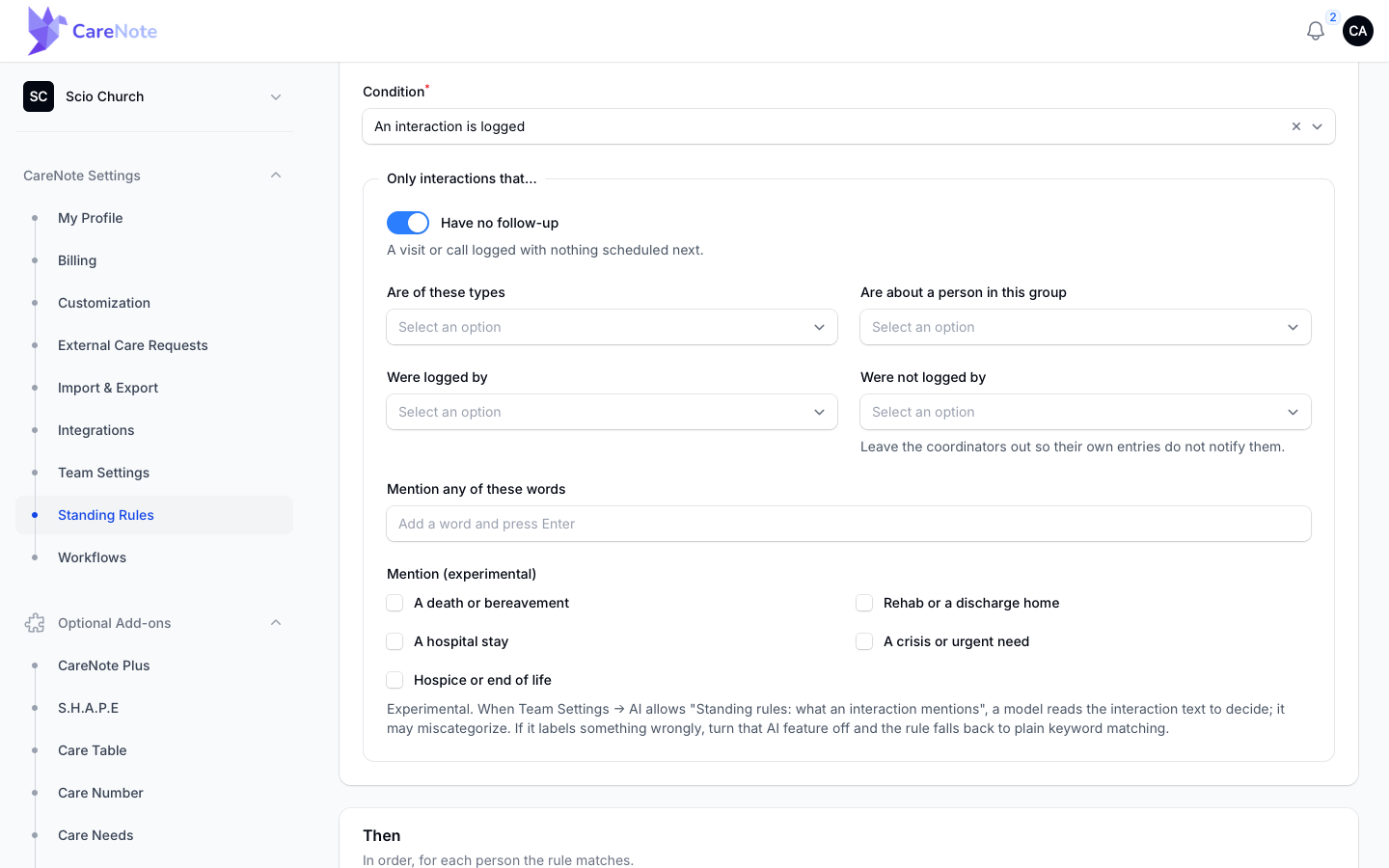Check A death or bereavement

pyautogui.click(x=395, y=603)
